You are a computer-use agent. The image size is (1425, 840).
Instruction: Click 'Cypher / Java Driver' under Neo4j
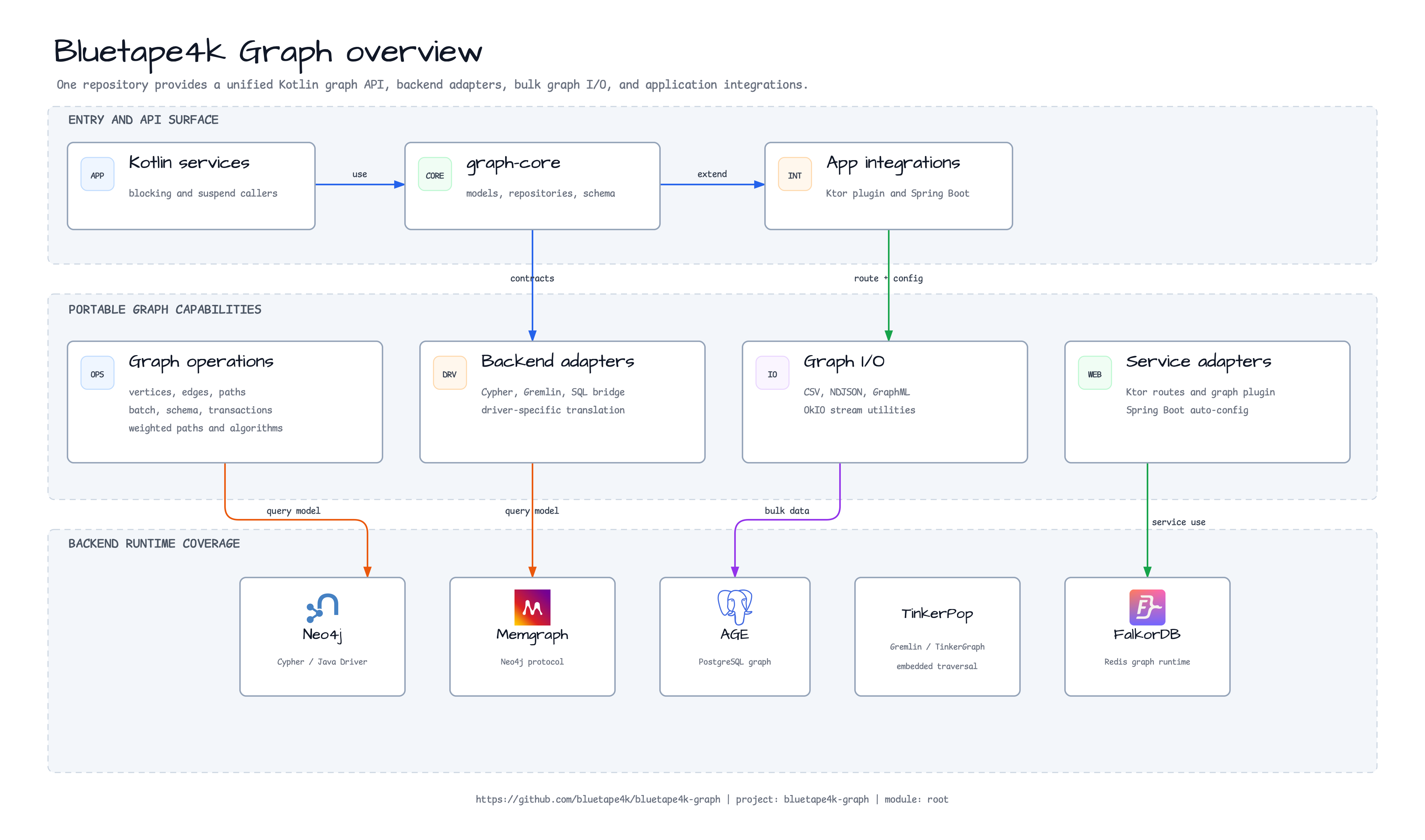coord(322,662)
